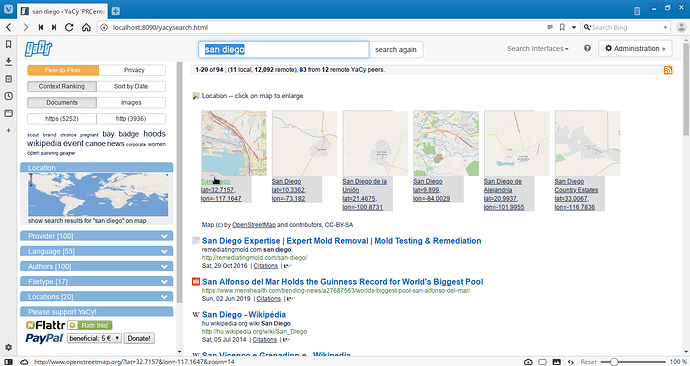Select Privacy search mode
This screenshot has width=690, height=366.
(x=134, y=70)
